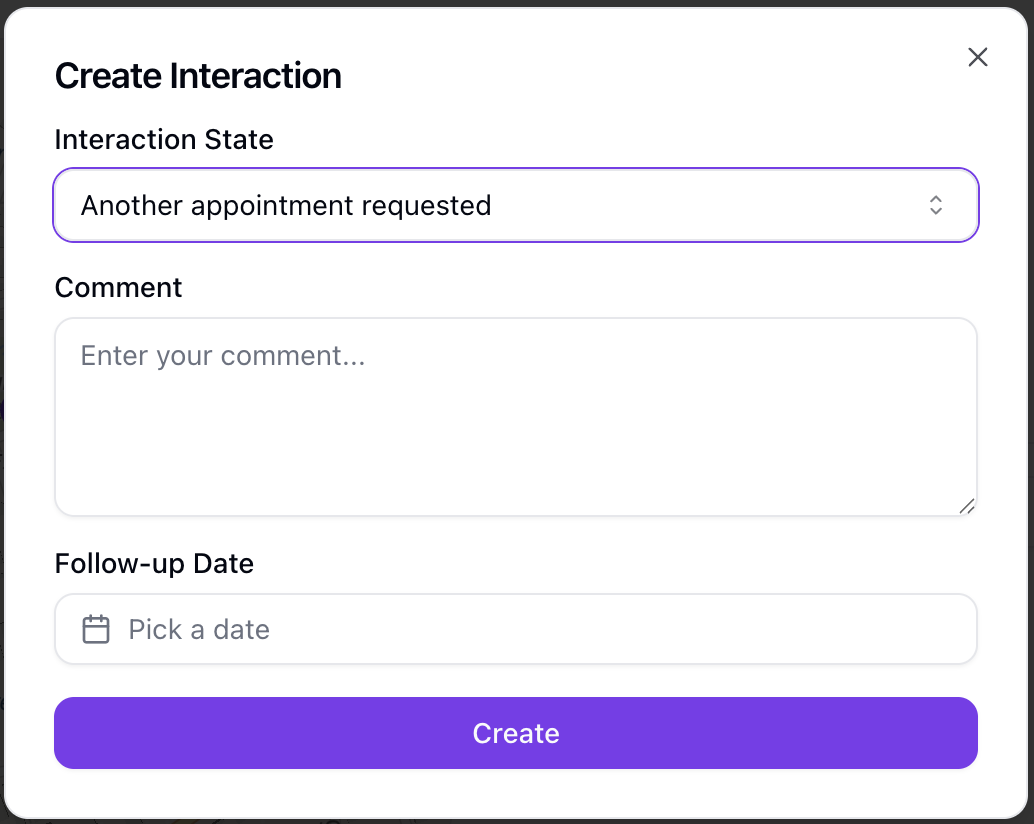
Task: Click the "Enter your comment..." placeholder text
Action: click(222, 356)
